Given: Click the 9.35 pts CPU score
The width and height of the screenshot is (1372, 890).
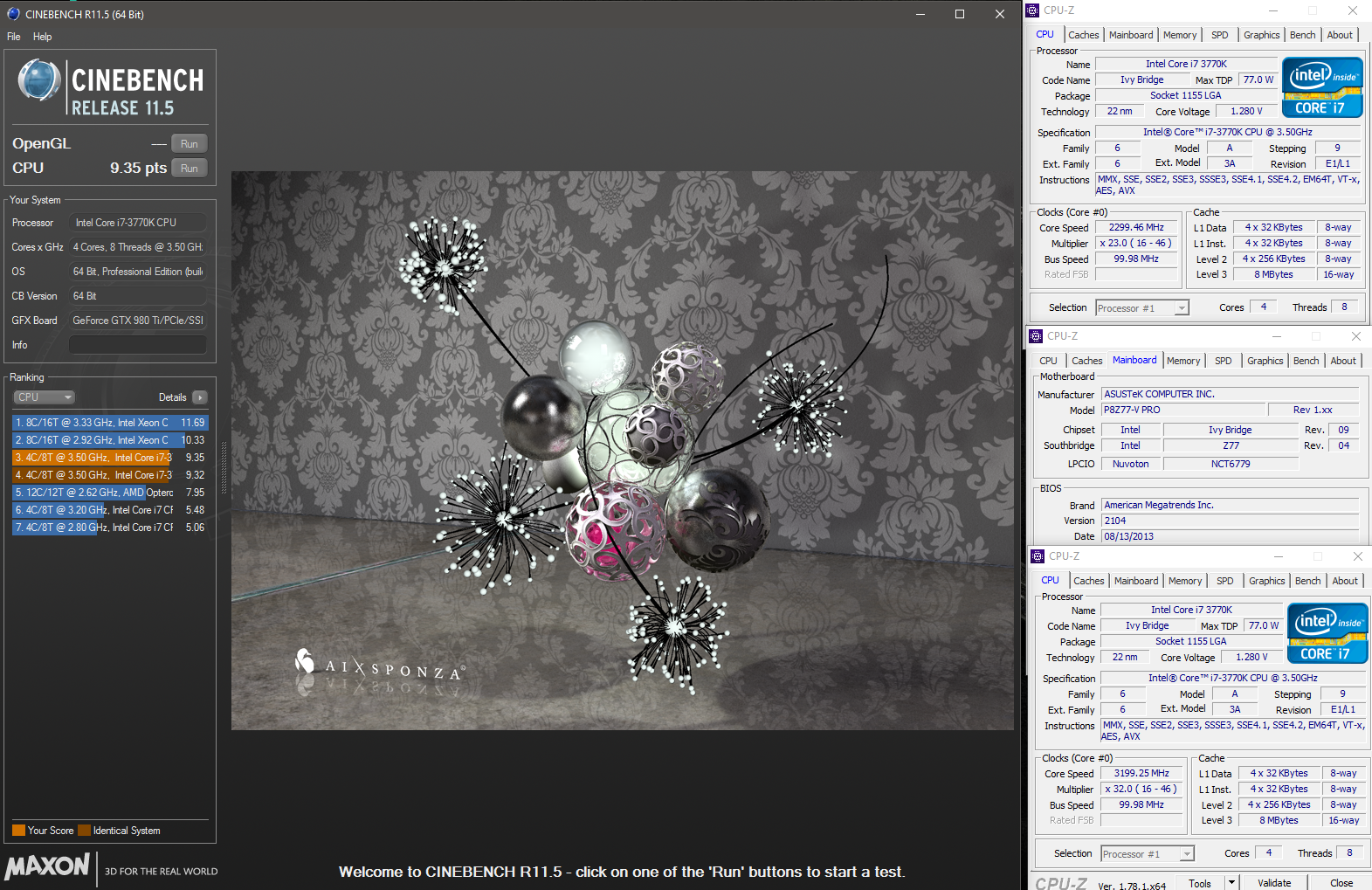Looking at the screenshot, I should click(x=138, y=169).
